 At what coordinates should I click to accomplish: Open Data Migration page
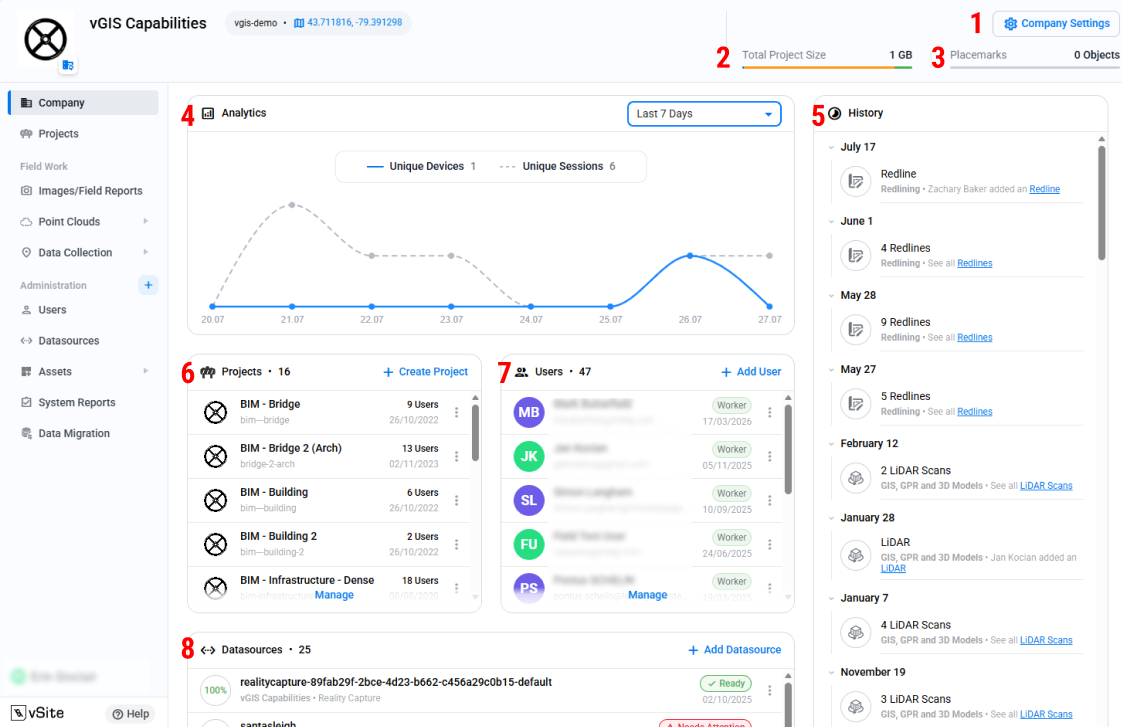74,433
